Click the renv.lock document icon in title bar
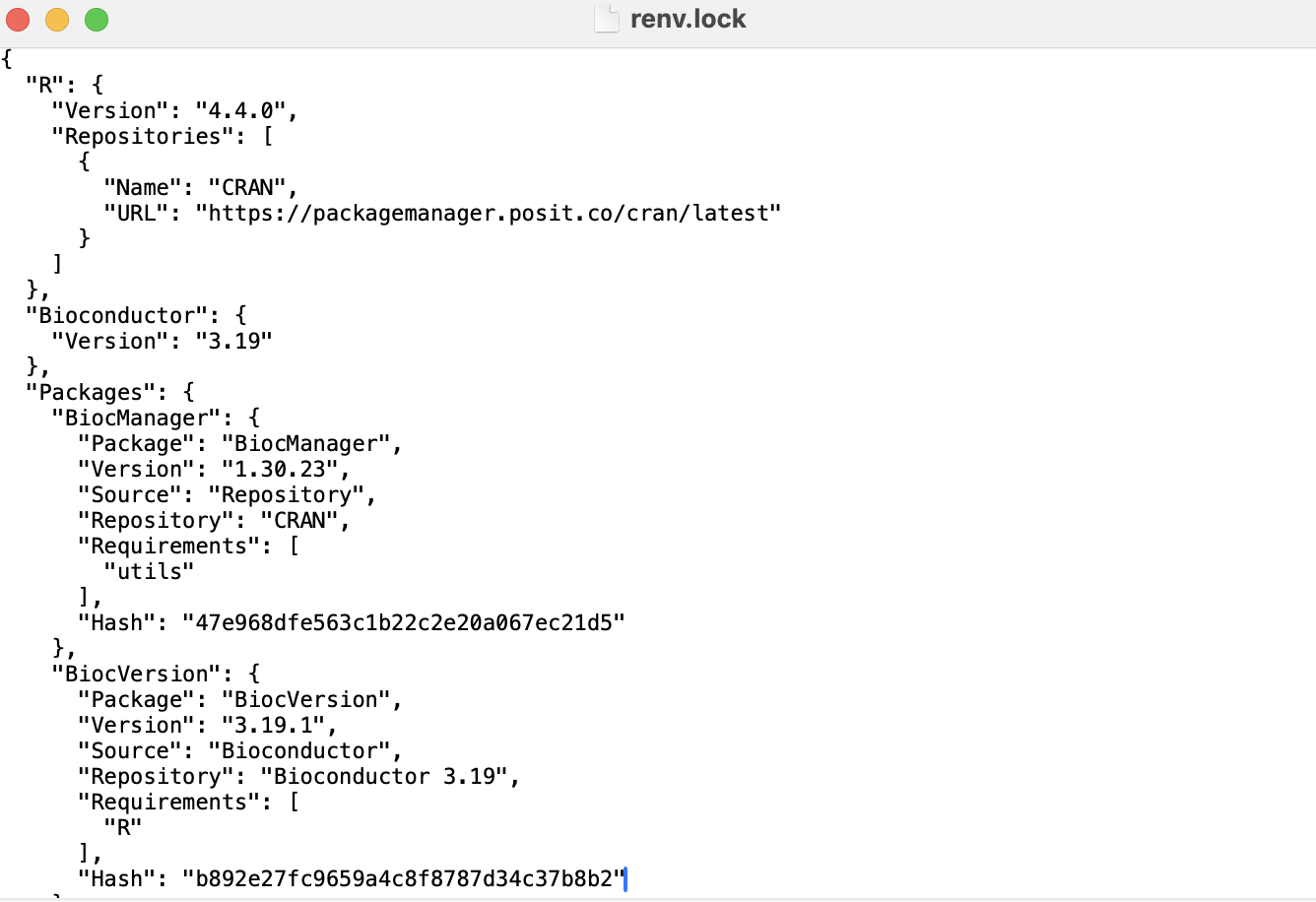Viewport: 1316px width, 902px height. pos(607,19)
